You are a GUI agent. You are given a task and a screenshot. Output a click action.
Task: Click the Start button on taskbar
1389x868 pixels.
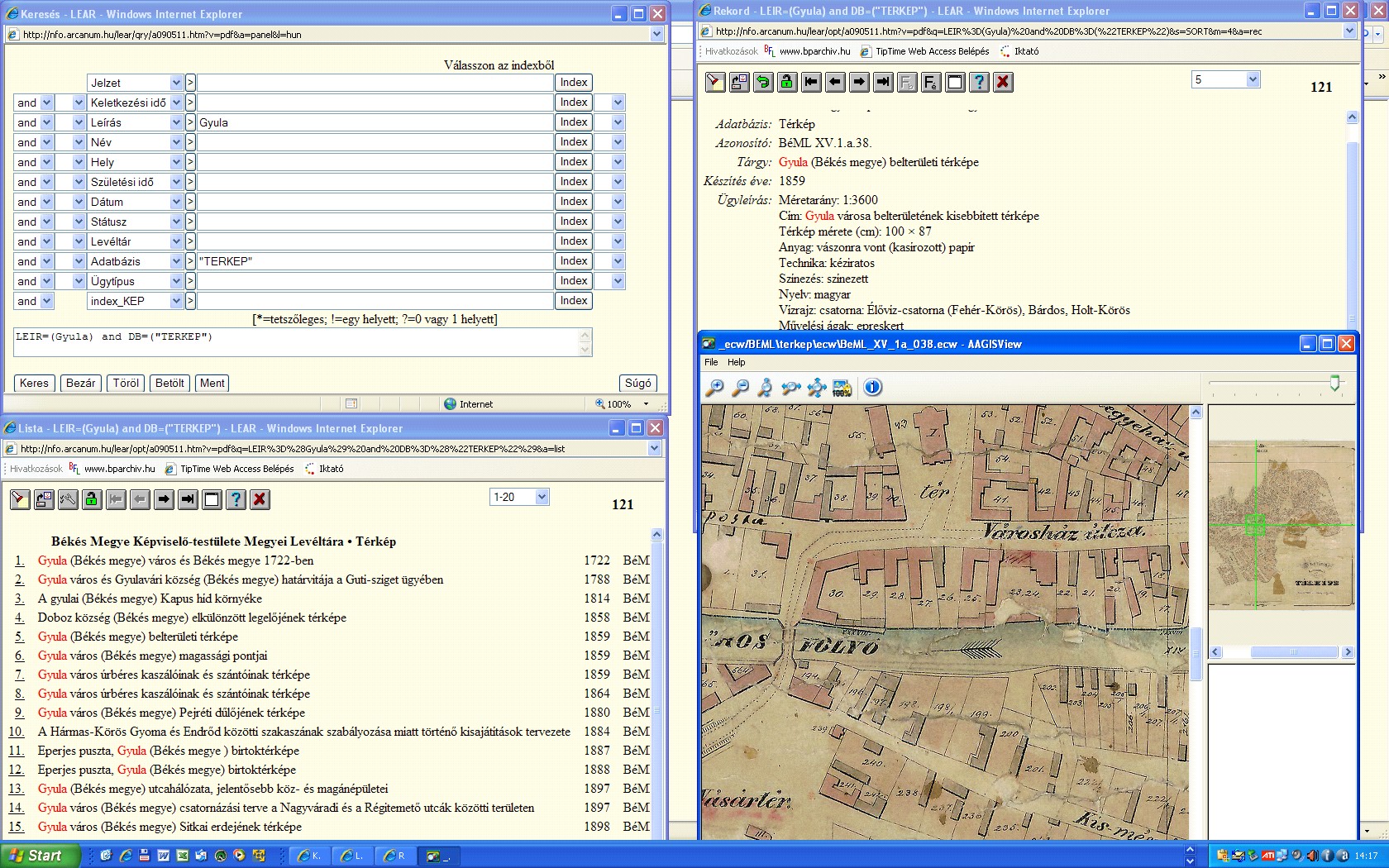click(40, 856)
